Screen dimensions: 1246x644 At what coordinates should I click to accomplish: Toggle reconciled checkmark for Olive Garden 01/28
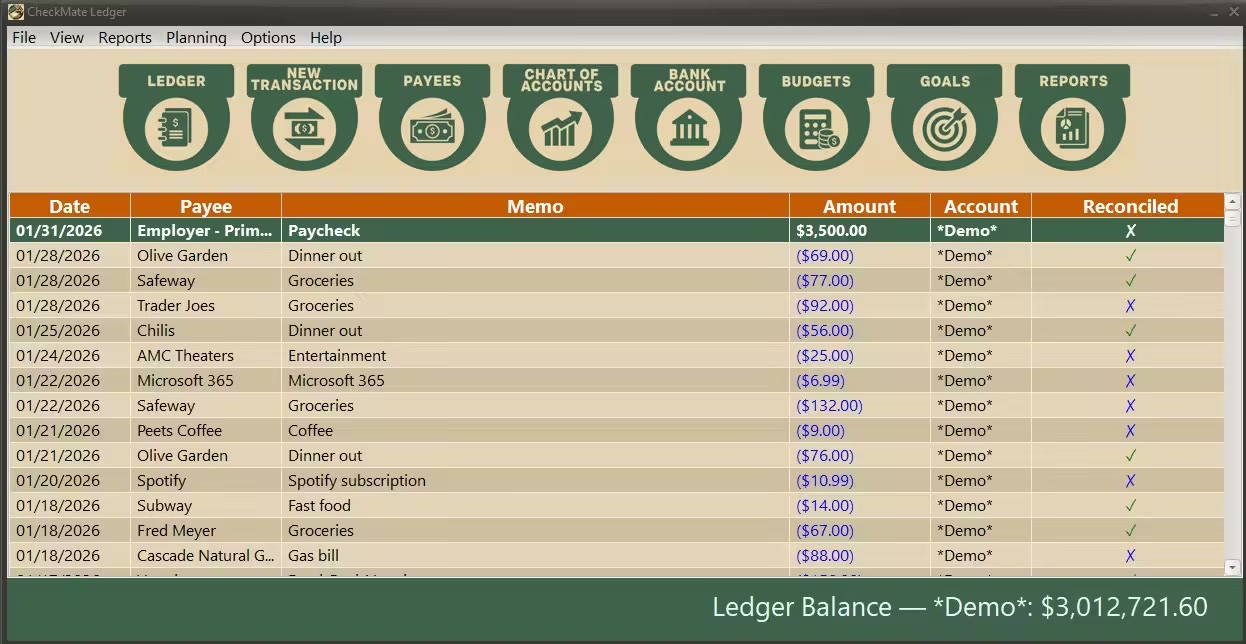[1130, 256]
